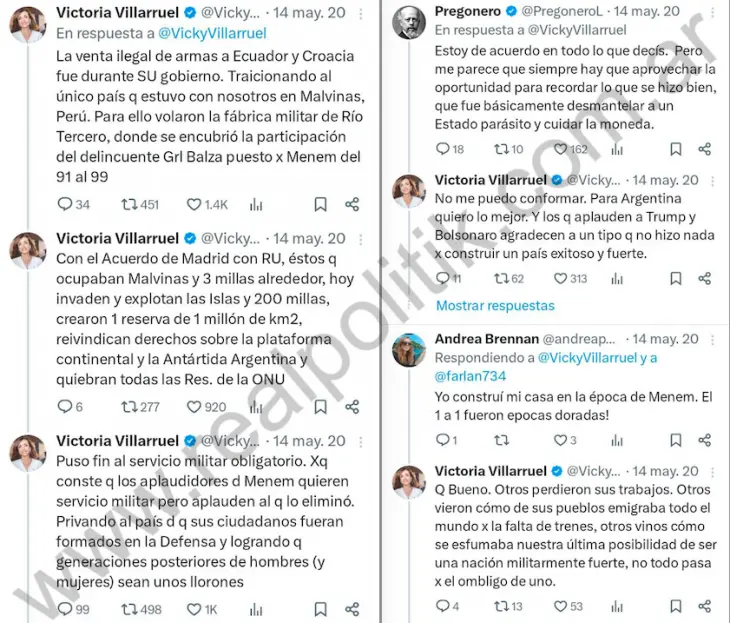The height and width of the screenshot is (623, 730).
Task: Open the @farlan734 mention link
Action: tap(470, 376)
